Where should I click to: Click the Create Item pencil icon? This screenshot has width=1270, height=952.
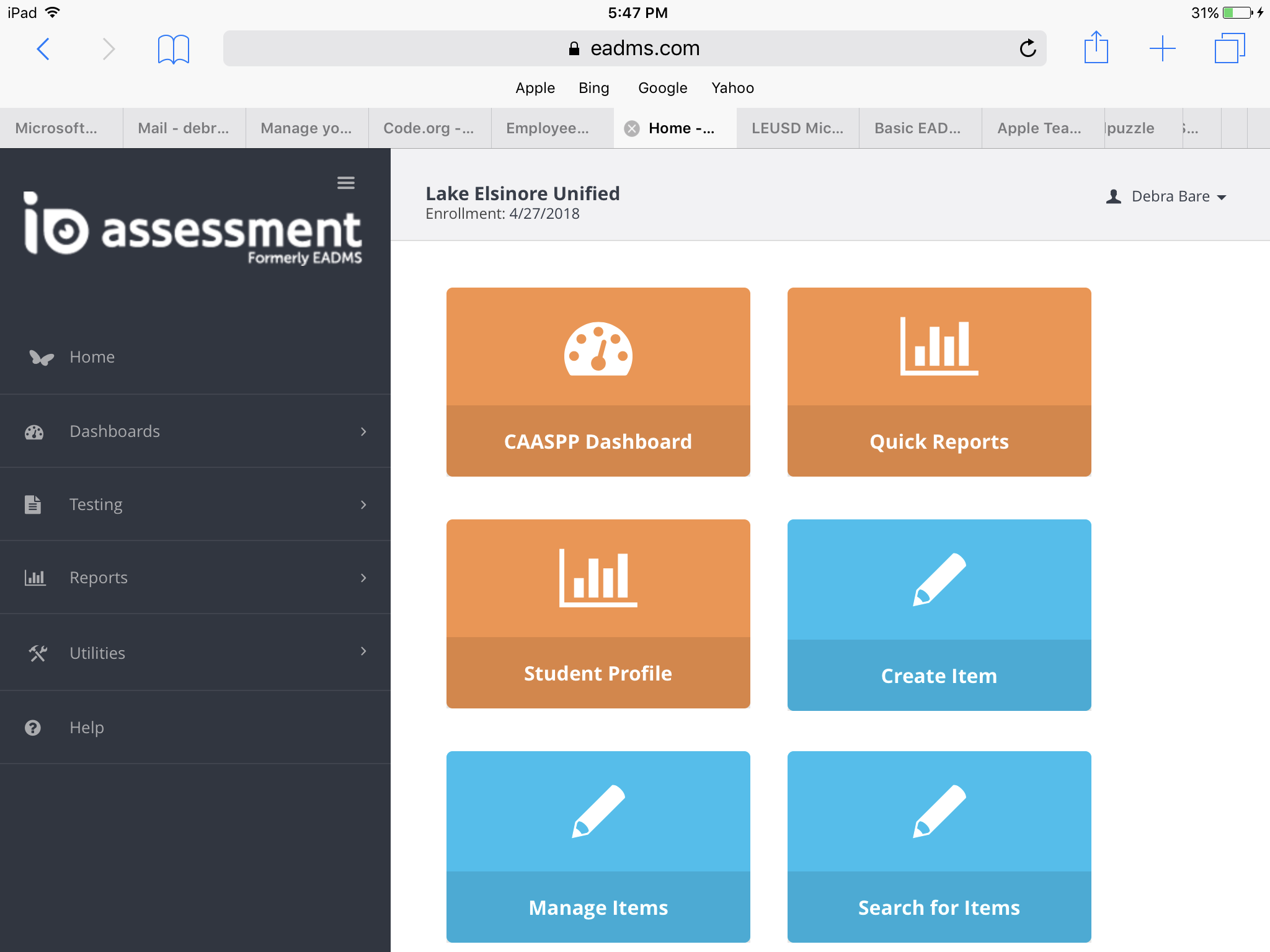(939, 579)
